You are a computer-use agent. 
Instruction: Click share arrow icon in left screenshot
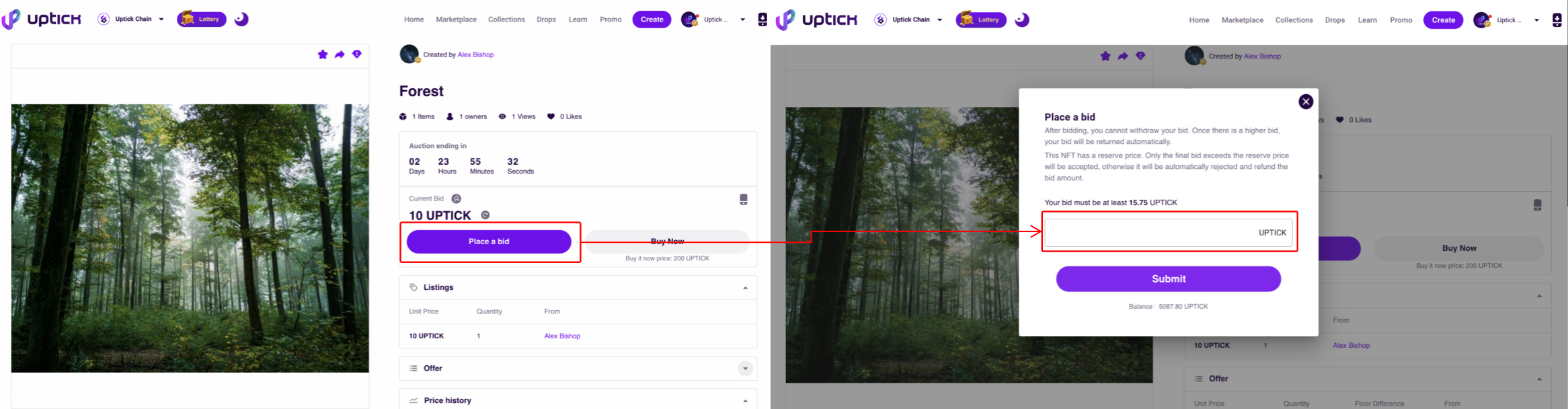(340, 54)
